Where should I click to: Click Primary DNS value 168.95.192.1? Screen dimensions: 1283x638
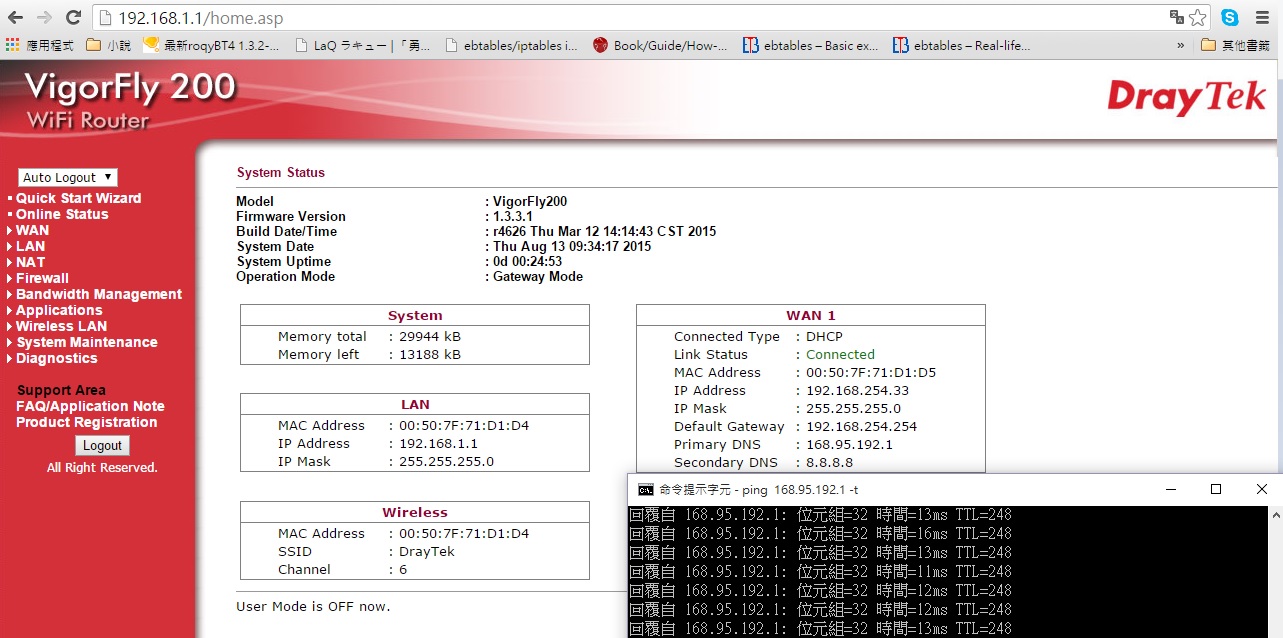tap(849, 444)
